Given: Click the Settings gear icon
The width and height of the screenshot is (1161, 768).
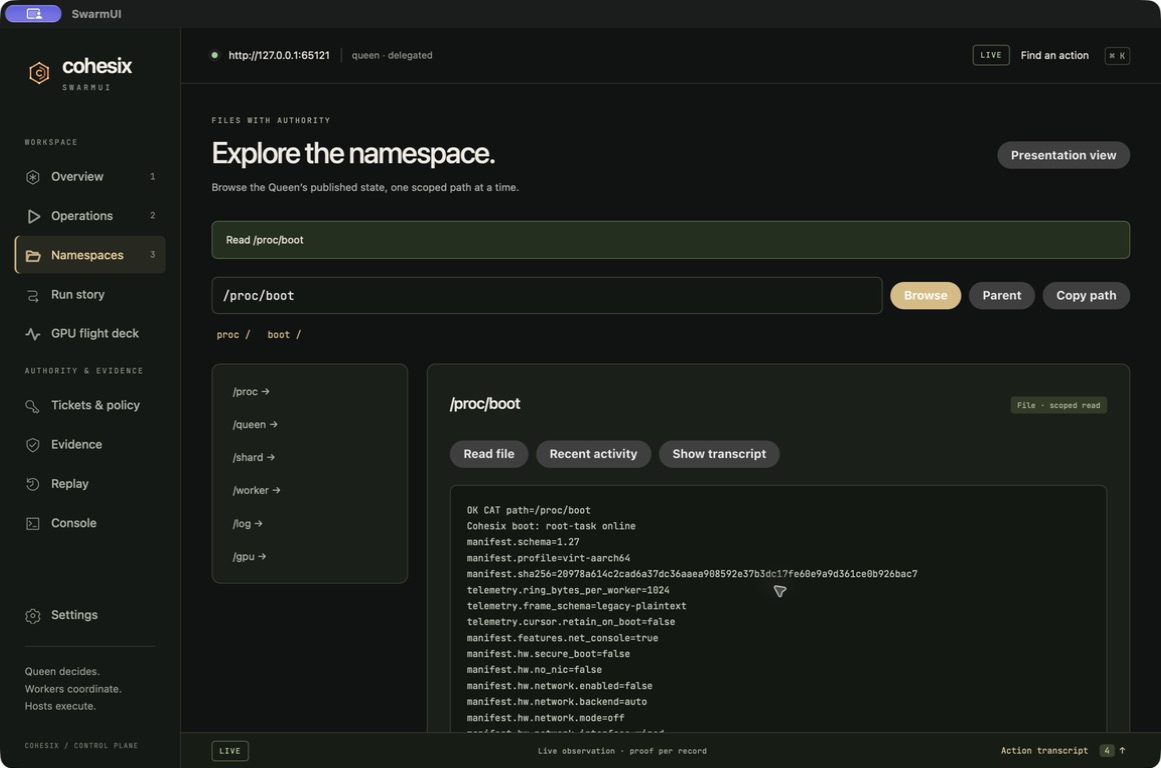Looking at the screenshot, I should pyautogui.click(x=33, y=615).
